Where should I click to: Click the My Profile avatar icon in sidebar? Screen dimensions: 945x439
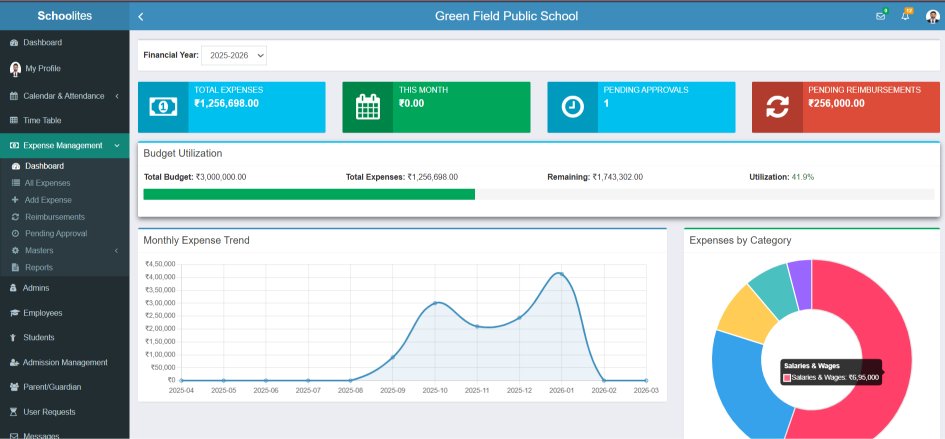(16, 69)
